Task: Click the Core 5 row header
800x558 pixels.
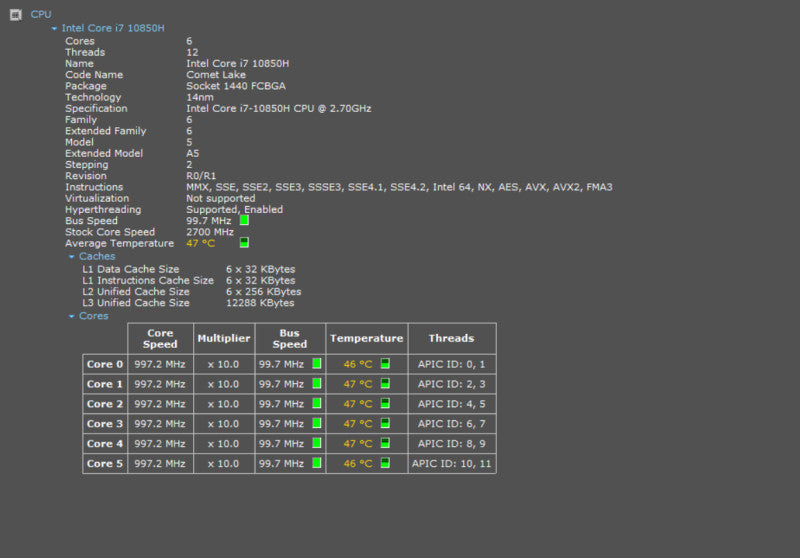Action: click(105, 464)
